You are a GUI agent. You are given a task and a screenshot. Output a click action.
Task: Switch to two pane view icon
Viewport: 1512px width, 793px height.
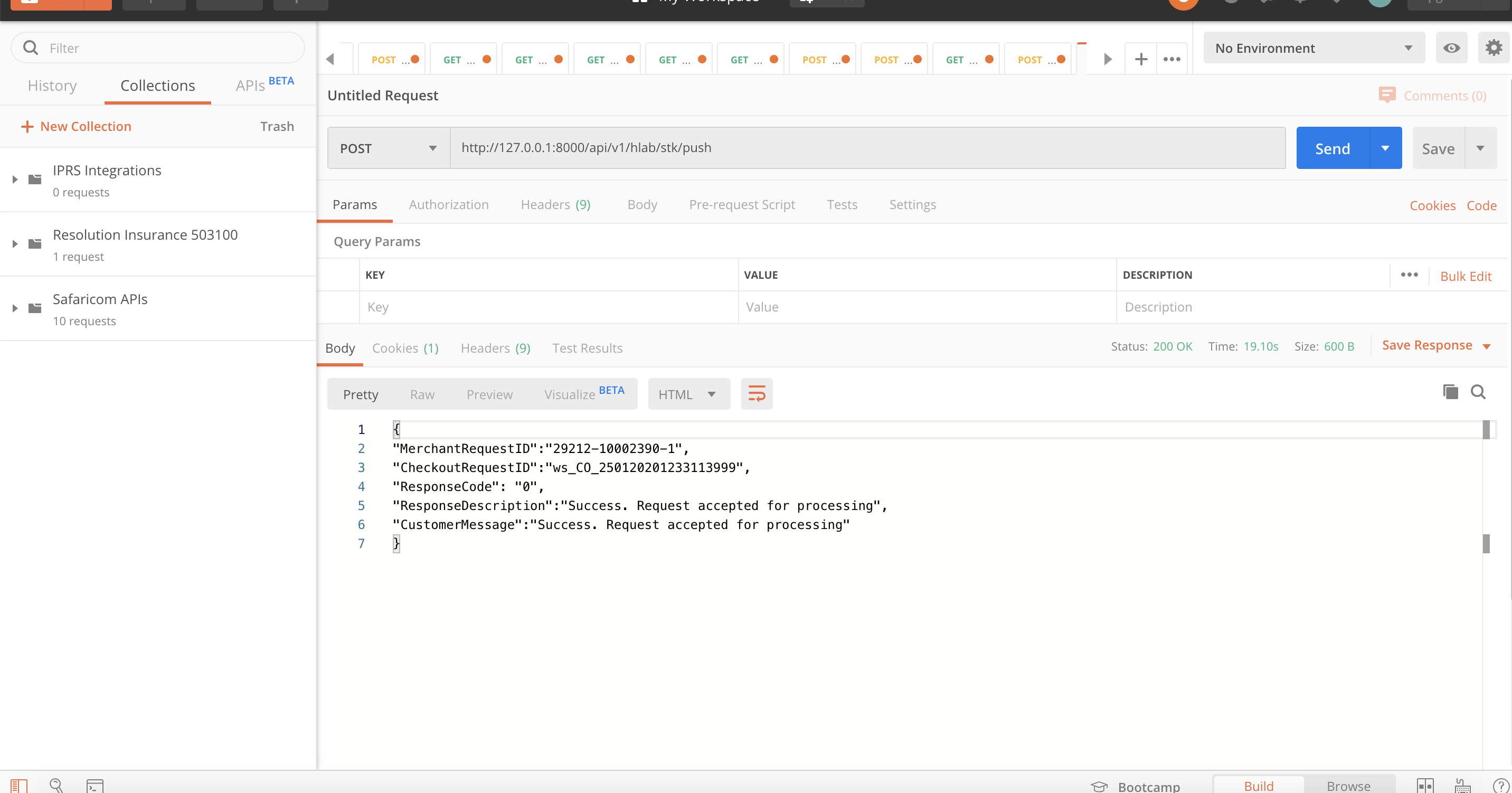point(1424,786)
